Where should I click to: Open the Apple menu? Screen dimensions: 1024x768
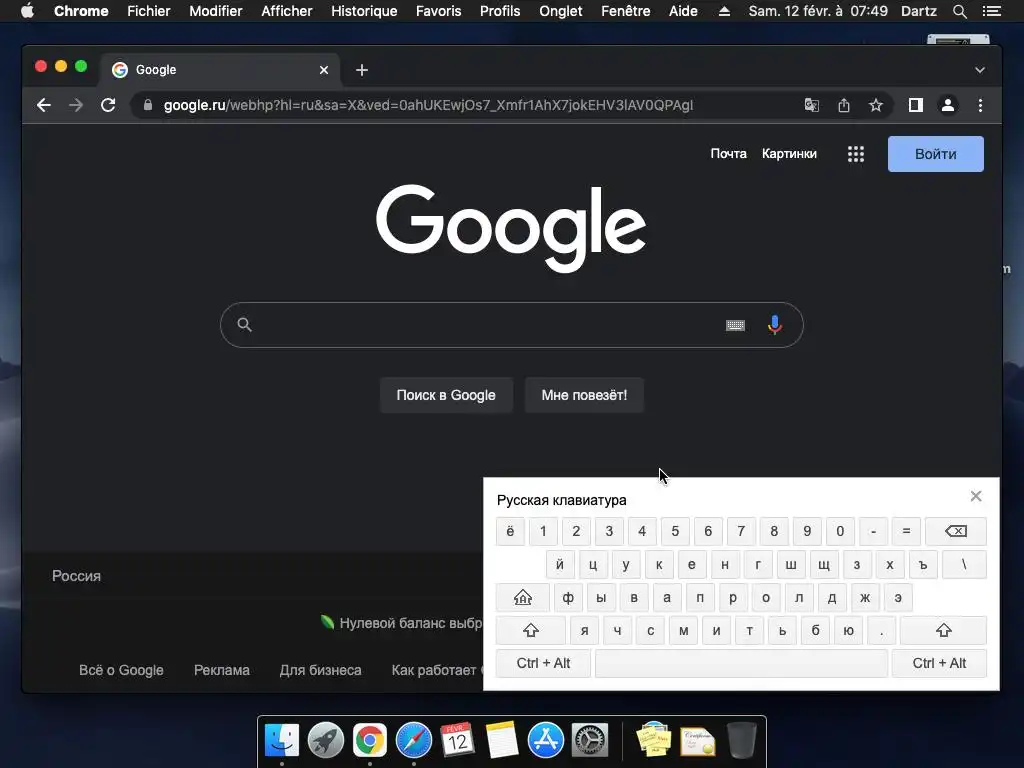(27, 11)
